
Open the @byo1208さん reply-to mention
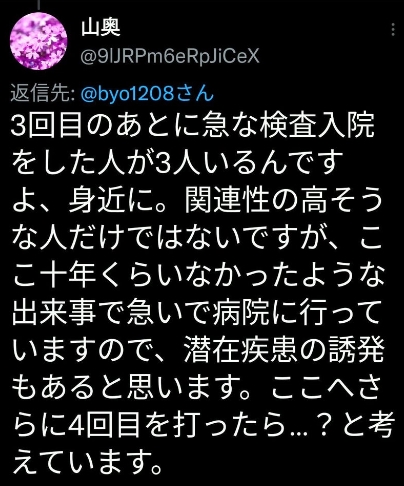[147, 94]
